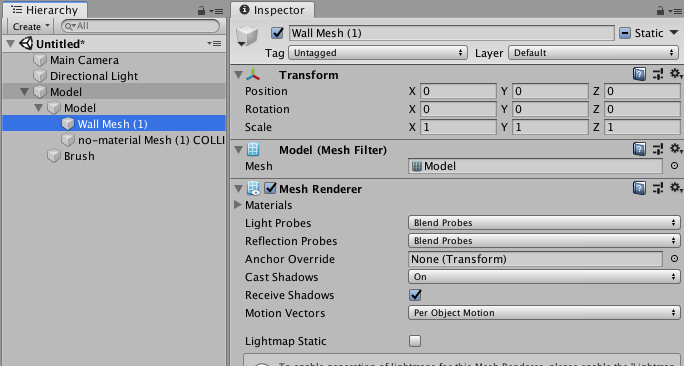684x366 pixels.
Task: Click the Mesh object picker circle
Action: click(674, 166)
